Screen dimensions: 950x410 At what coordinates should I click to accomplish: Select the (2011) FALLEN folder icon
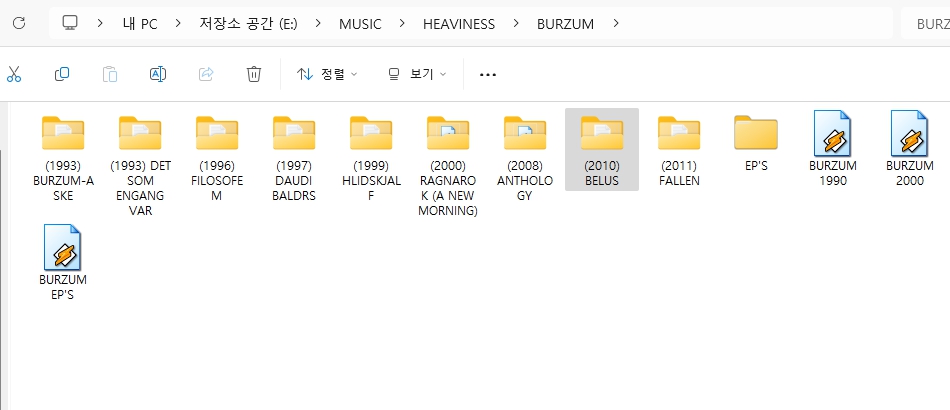679,133
